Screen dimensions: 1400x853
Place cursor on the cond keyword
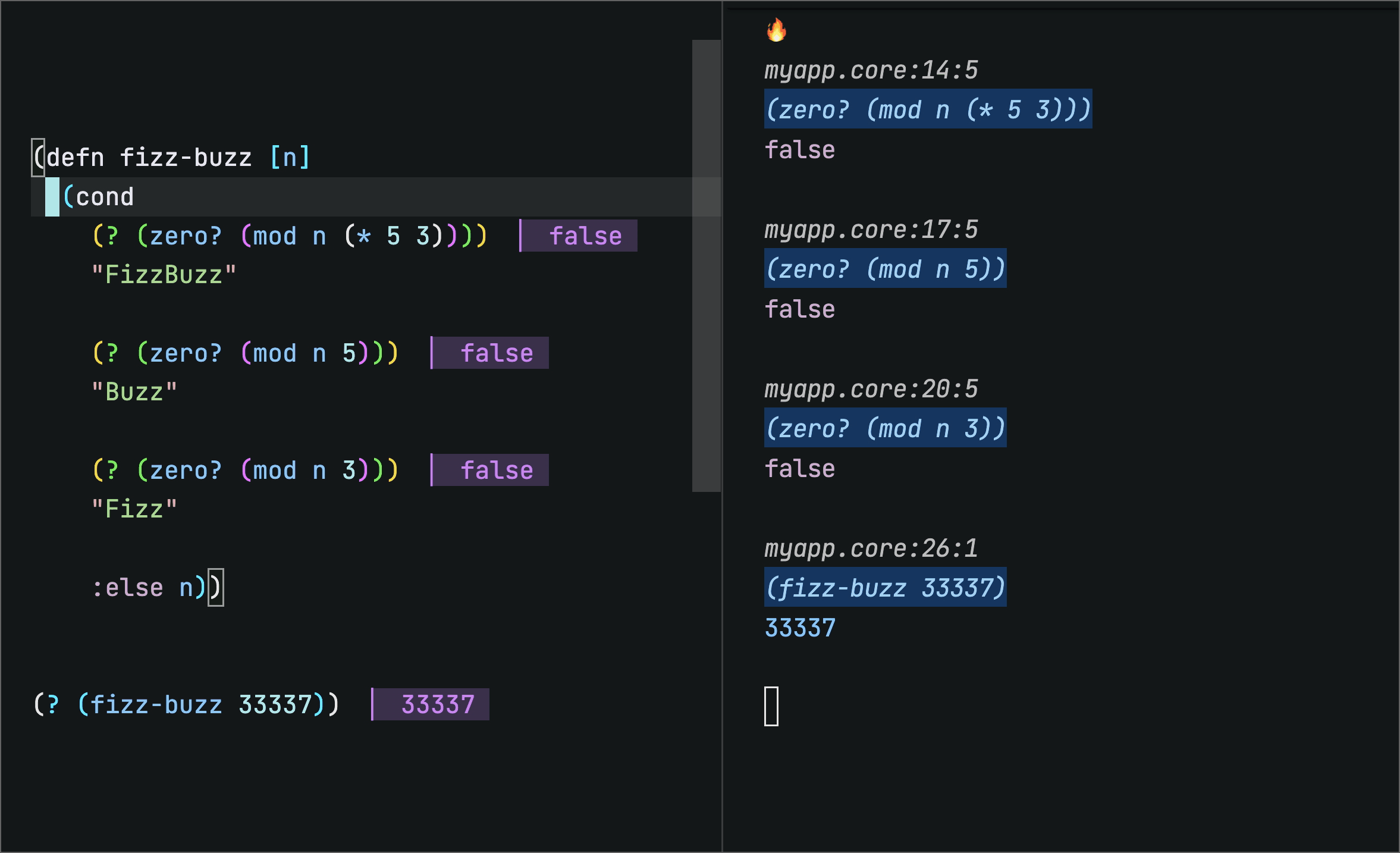[105, 197]
